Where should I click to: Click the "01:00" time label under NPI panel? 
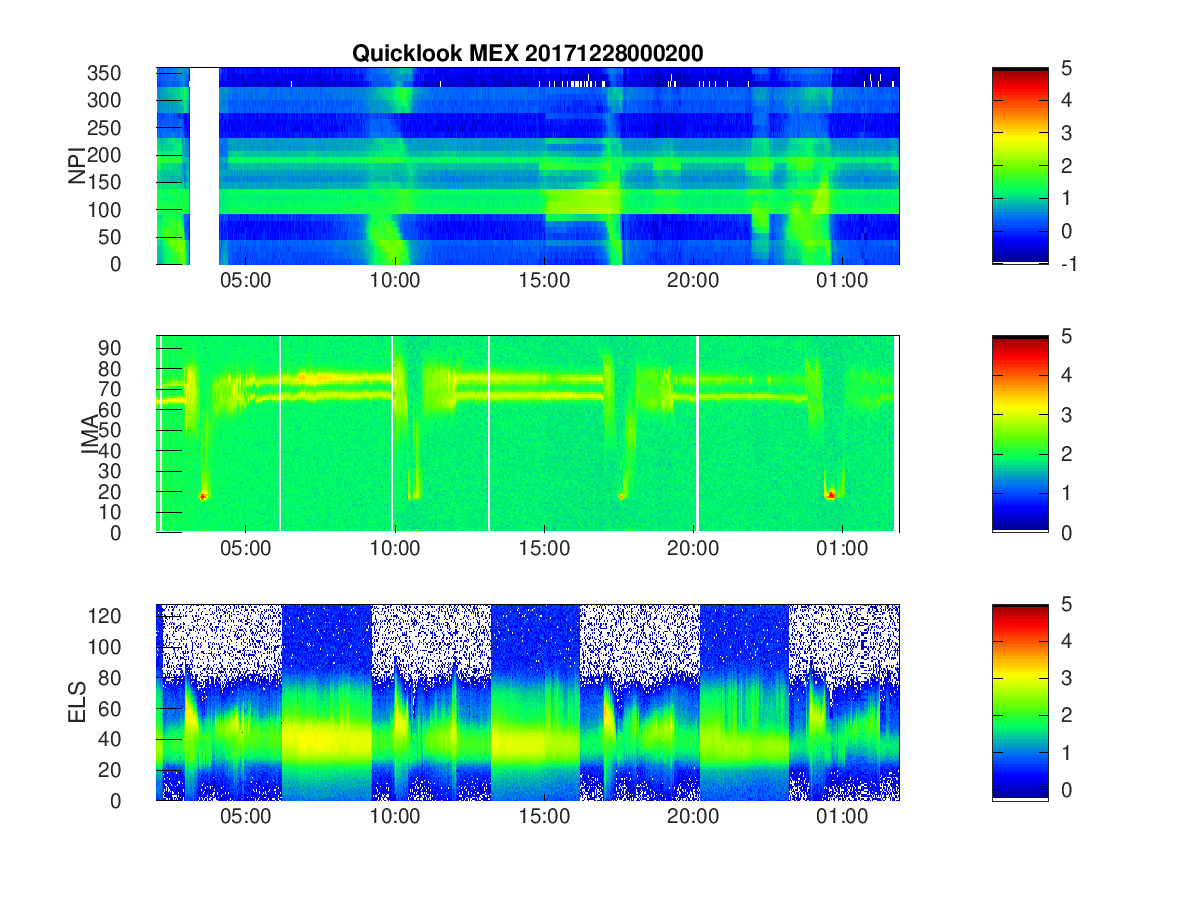[842, 281]
